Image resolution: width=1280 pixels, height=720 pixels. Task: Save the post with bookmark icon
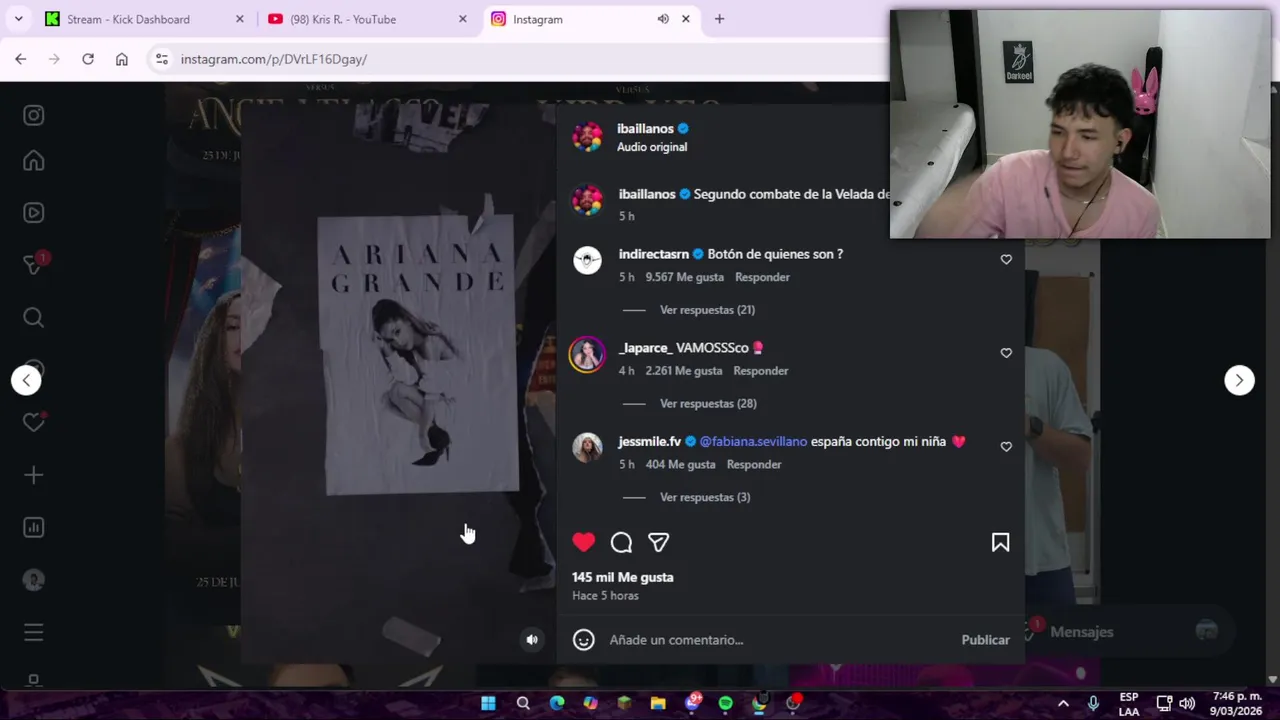coord(1000,542)
